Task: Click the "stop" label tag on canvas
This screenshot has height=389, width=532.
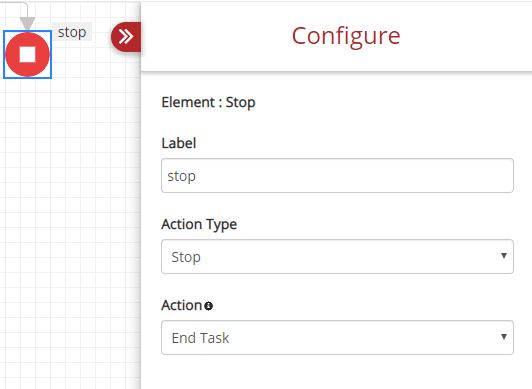Action: pyautogui.click(x=72, y=32)
